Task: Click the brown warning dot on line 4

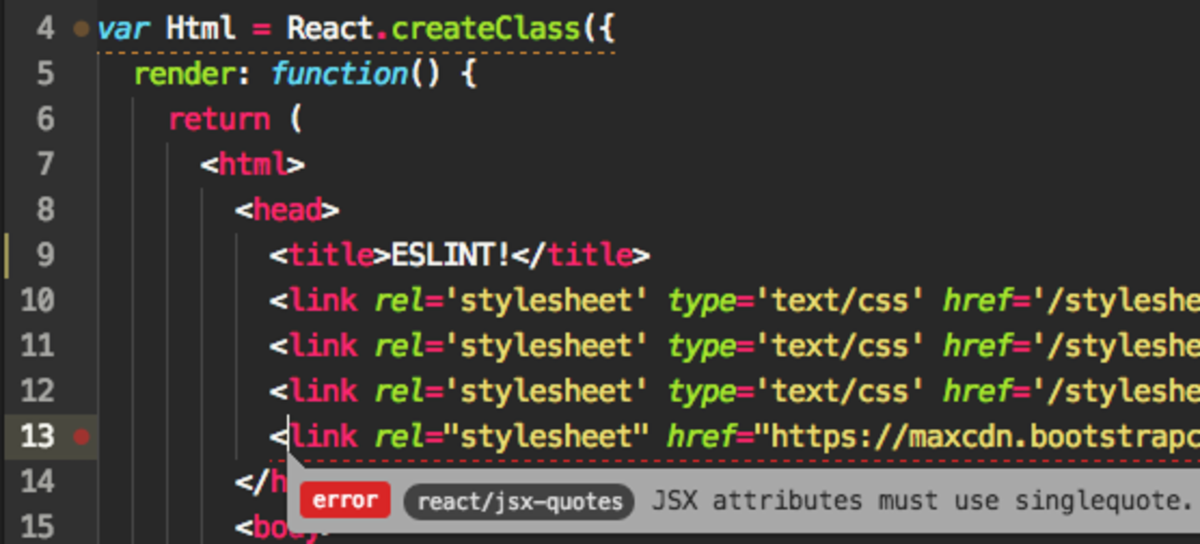Action: [82, 29]
